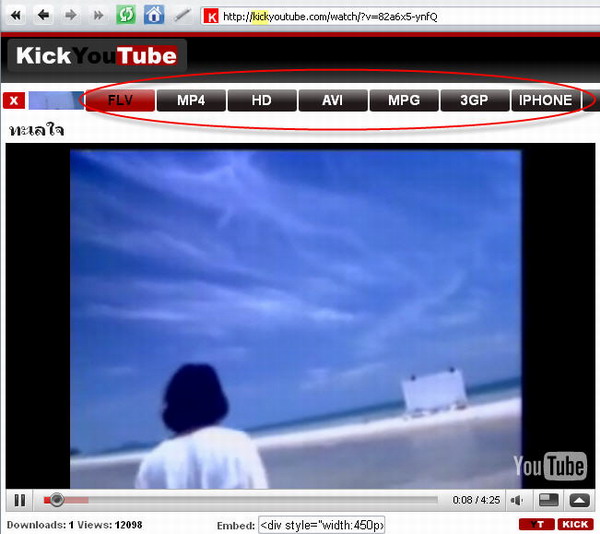The height and width of the screenshot is (534, 600).
Task: Click the Downloads: 1 counter text
Action: [40, 525]
